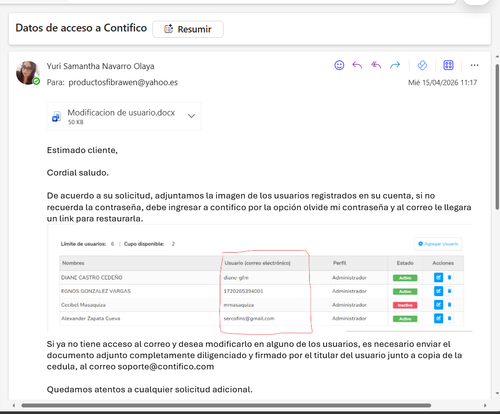Image resolution: width=500 pixels, height=414 pixels.
Task: Expand the Modificacion de usuario.docx attachment menu
Action: tap(191, 116)
